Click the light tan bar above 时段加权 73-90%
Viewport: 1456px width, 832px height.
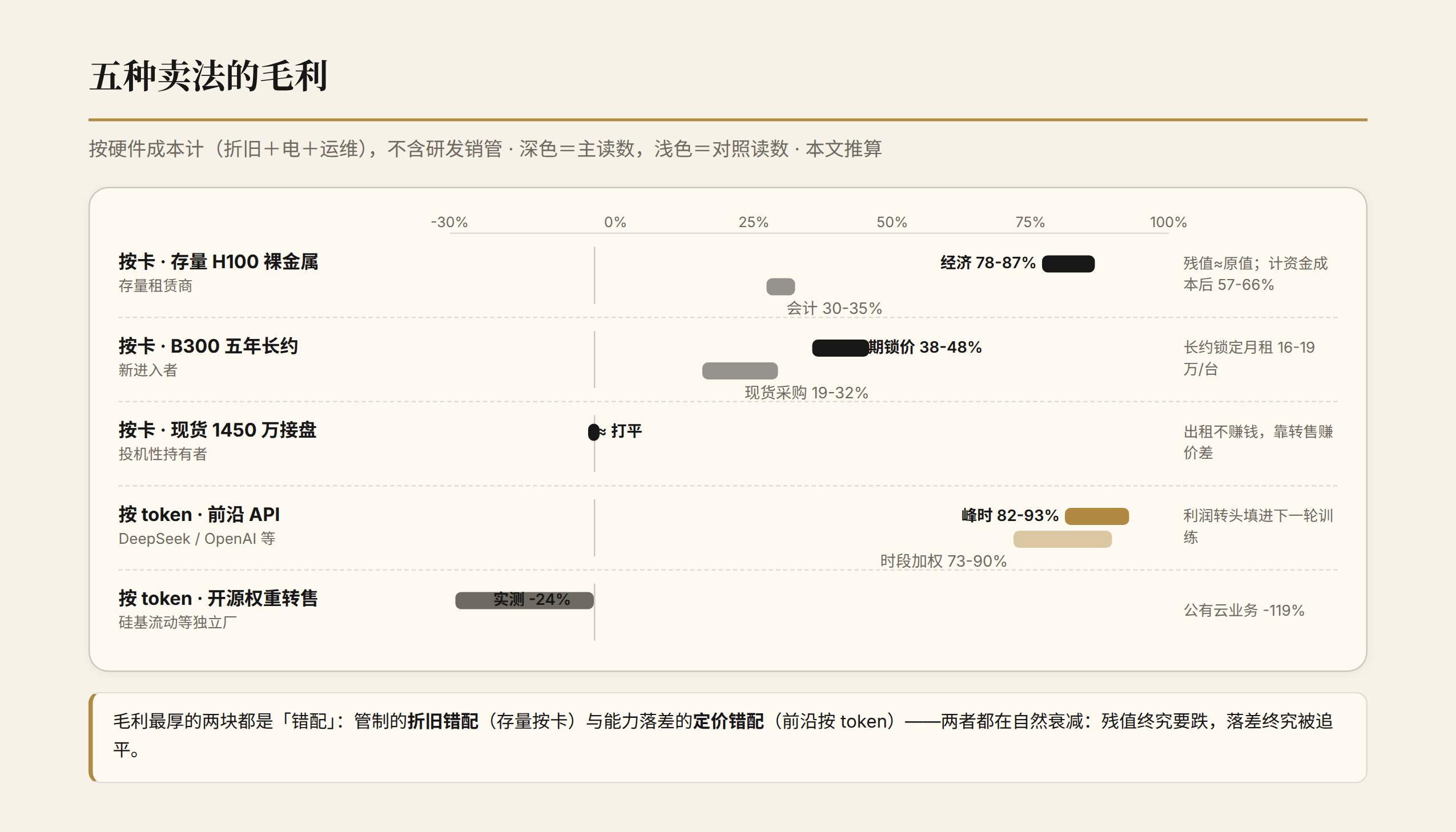(x=1062, y=539)
